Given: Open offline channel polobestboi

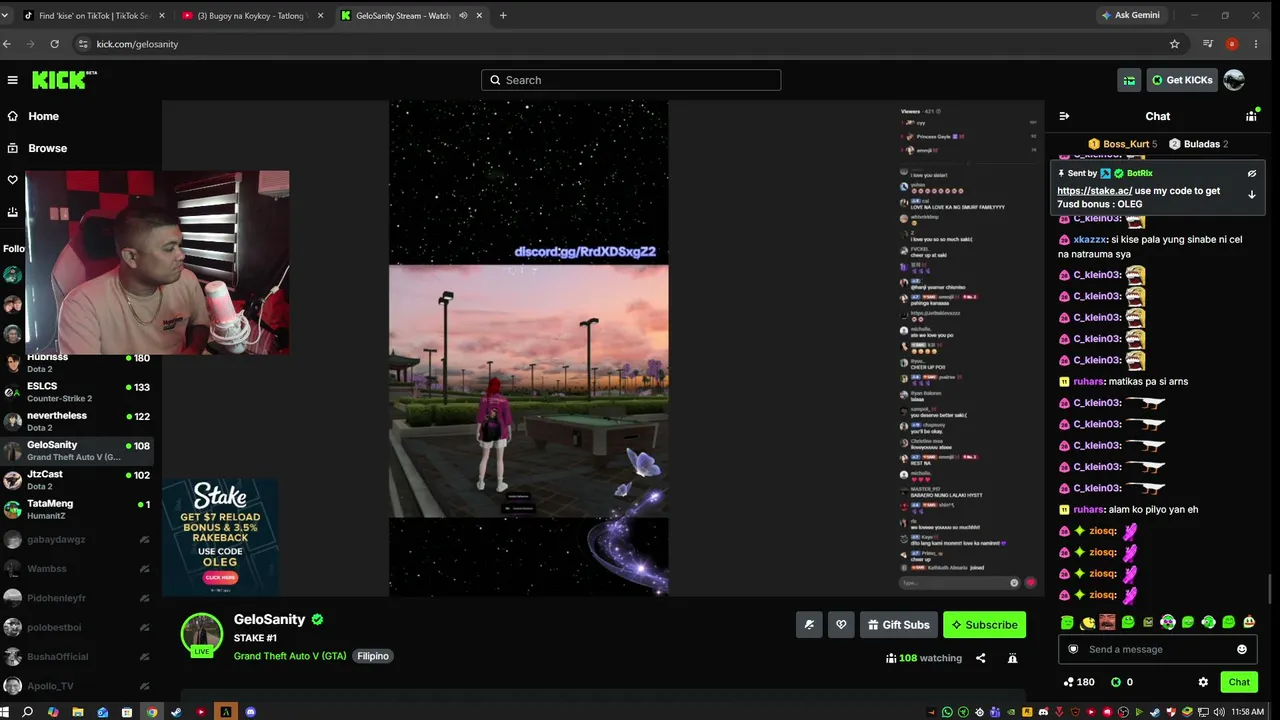Looking at the screenshot, I should (x=77, y=628).
